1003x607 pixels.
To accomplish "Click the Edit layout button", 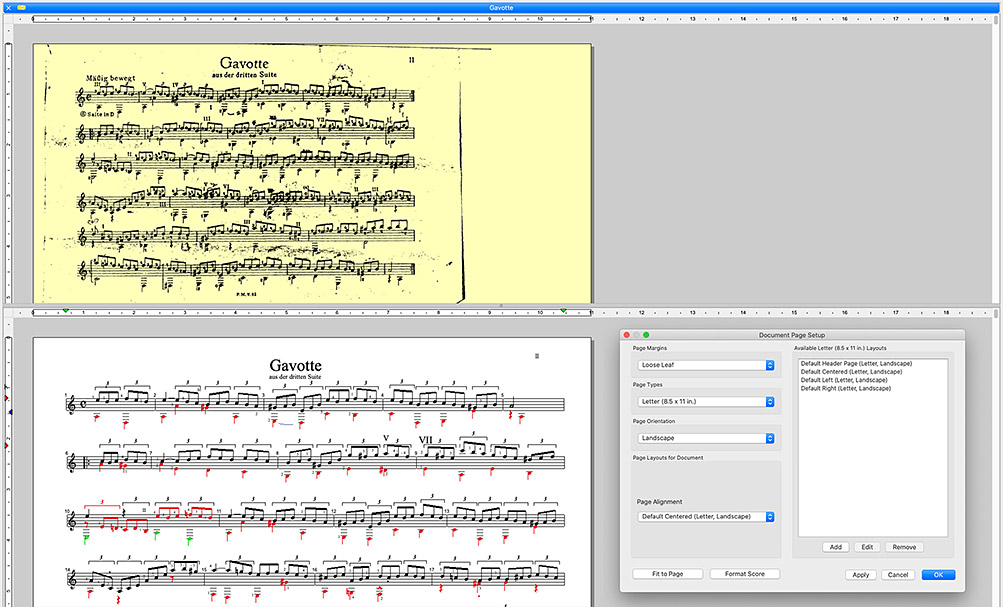I will coord(867,547).
